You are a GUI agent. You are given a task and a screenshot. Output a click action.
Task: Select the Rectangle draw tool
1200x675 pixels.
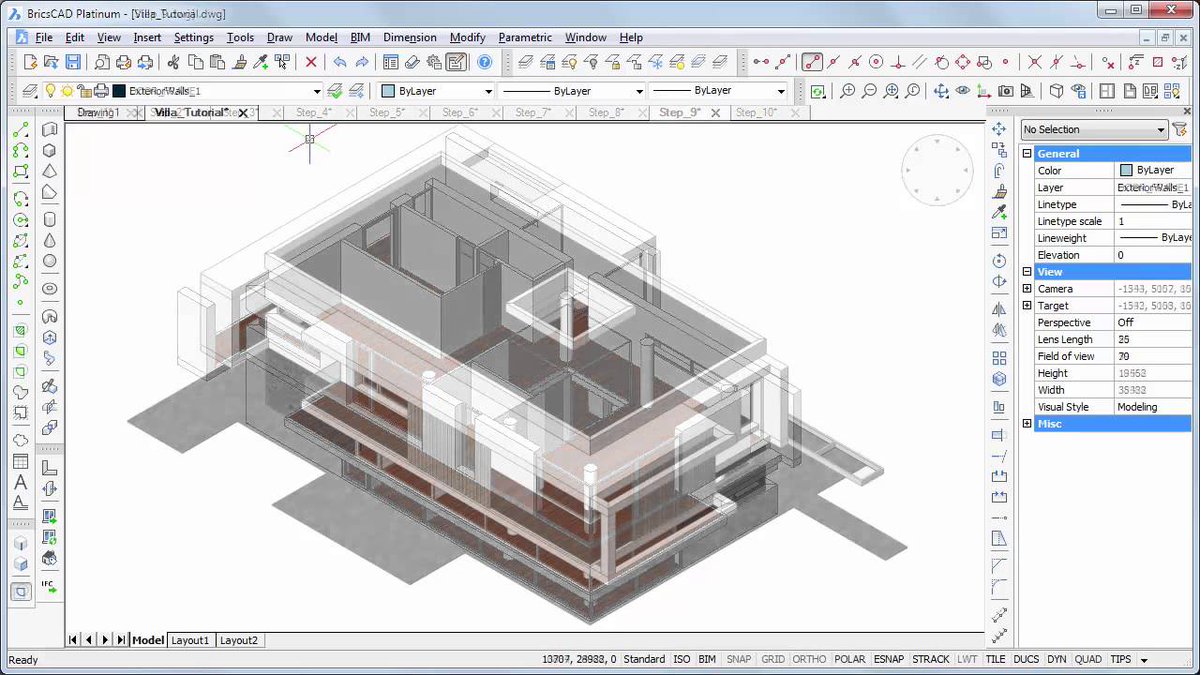point(20,172)
